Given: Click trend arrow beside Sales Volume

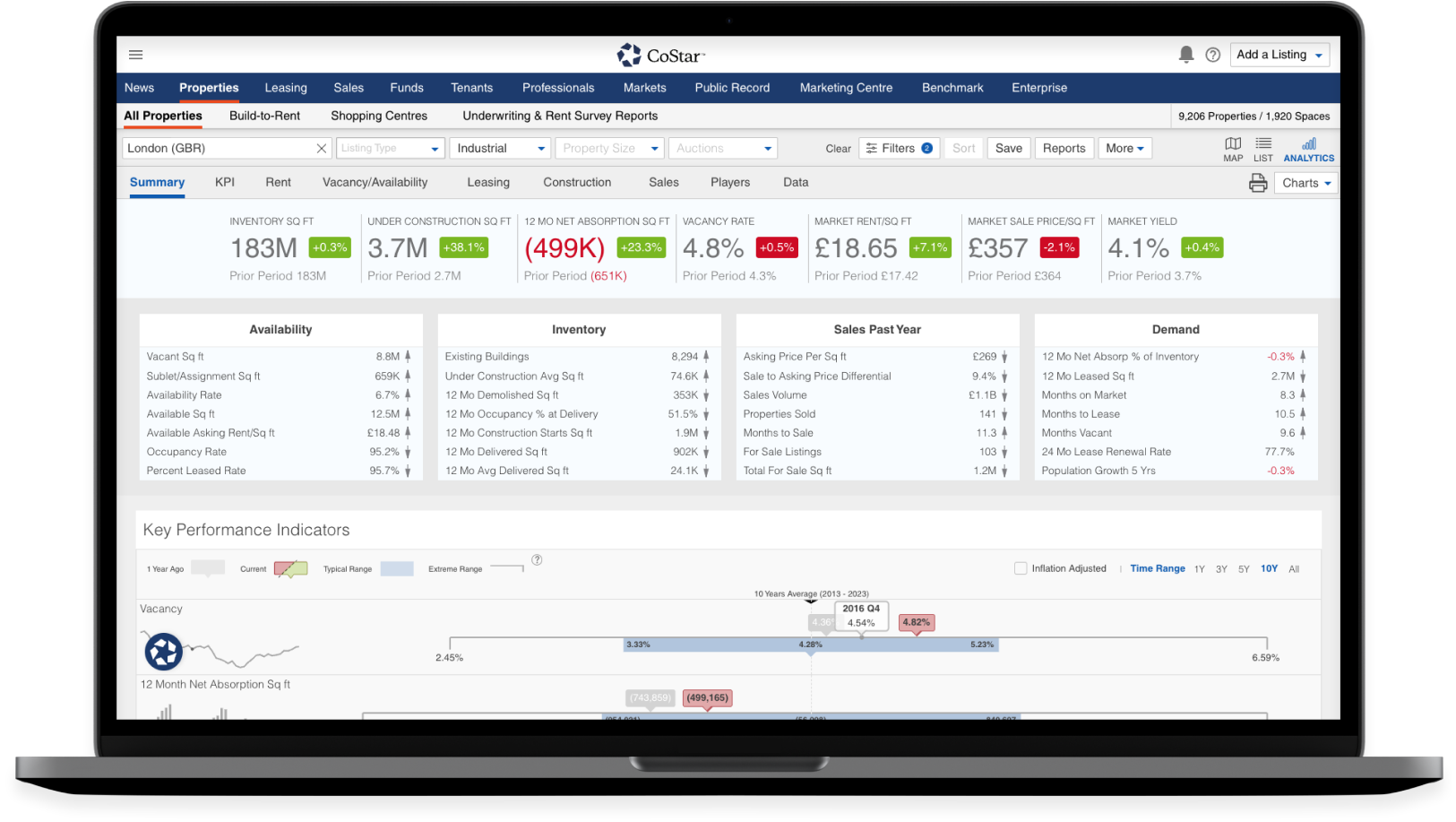Looking at the screenshot, I should coord(1004,394).
